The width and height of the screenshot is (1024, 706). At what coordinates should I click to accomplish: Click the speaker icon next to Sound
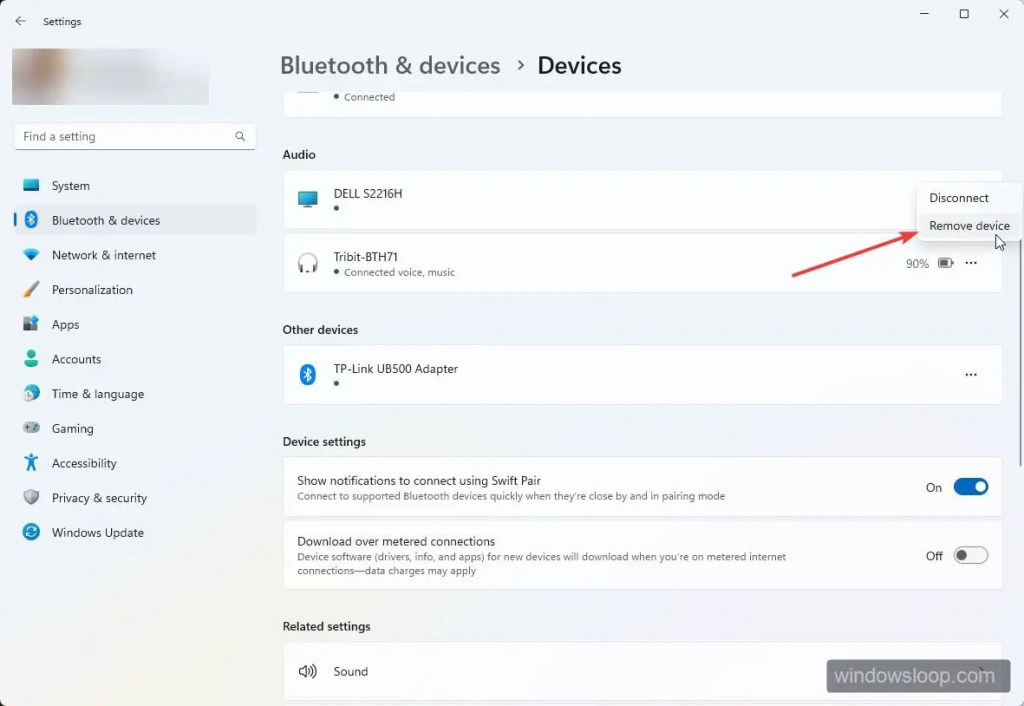tap(308, 671)
